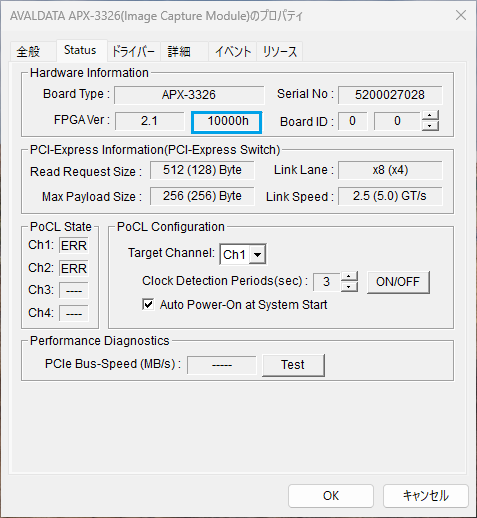This screenshot has height=518, width=477.
Task: Click the Ch4 state box
Action: [x=74, y=313]
